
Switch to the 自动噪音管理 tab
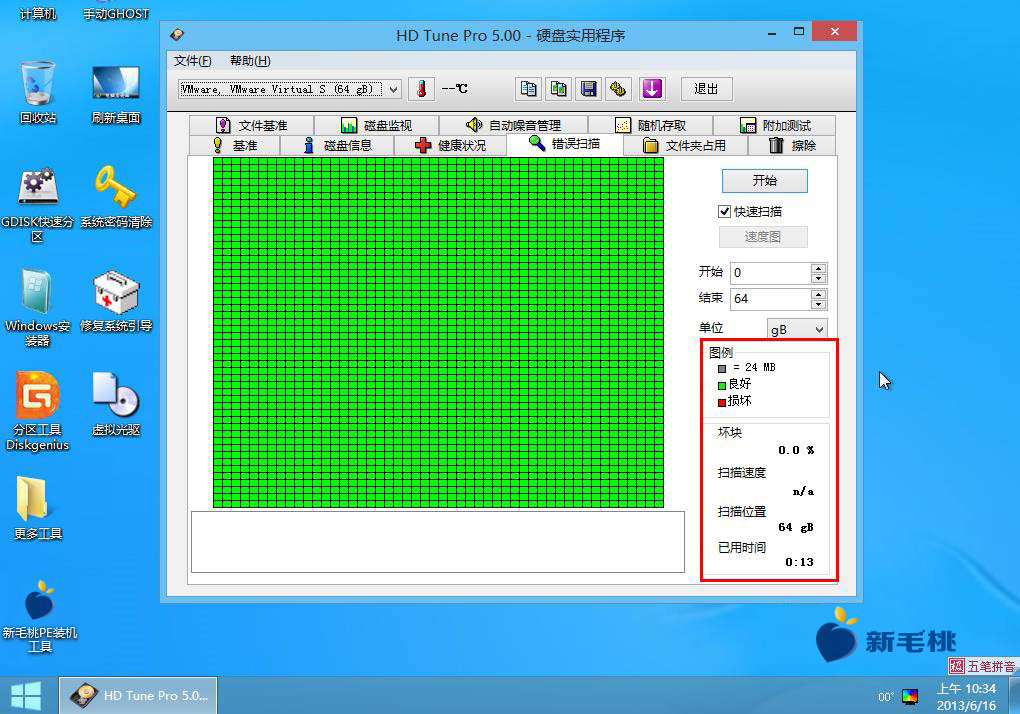pyautogui.click(x=514, y=125)
